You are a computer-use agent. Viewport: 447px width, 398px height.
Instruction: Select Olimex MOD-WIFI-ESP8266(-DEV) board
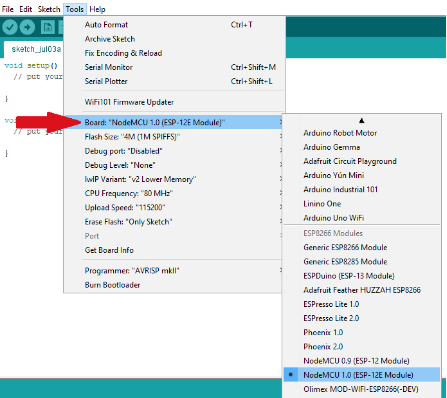[362, 389]
